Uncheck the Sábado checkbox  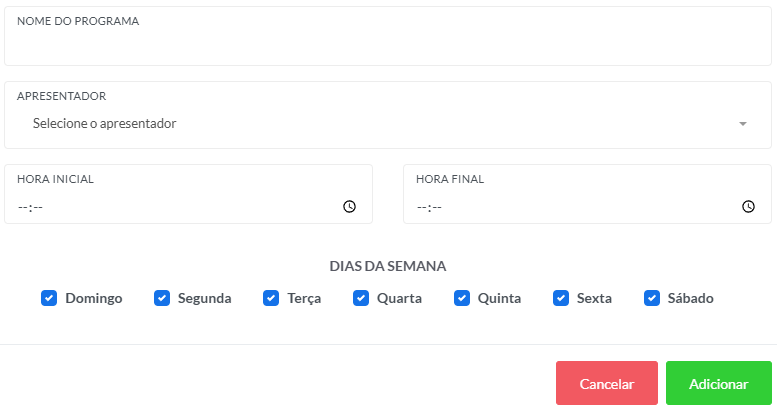(652, 298)
